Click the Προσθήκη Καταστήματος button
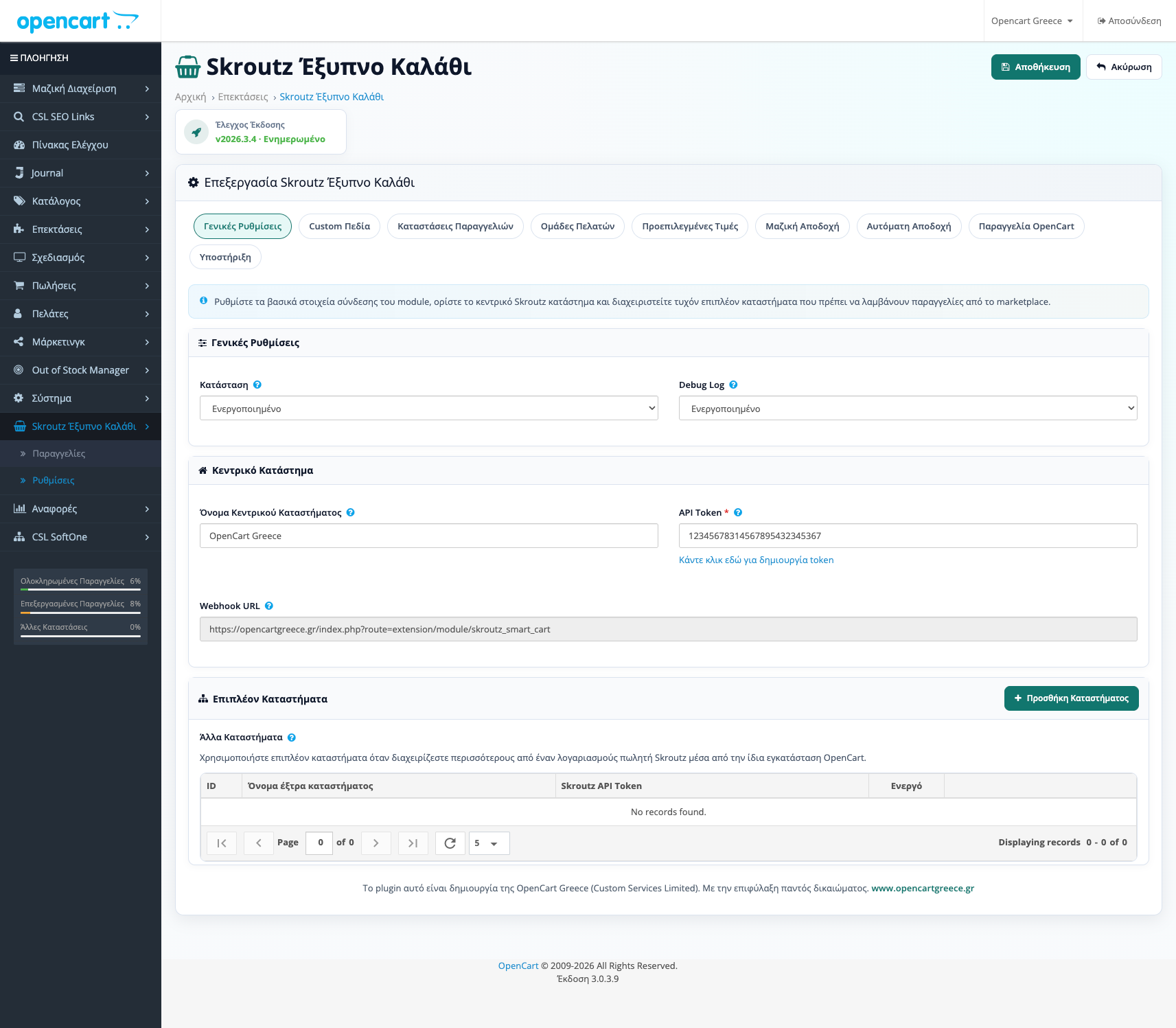The image size is (1176, 1028). pyautogui.click(x=1071, y=698)
